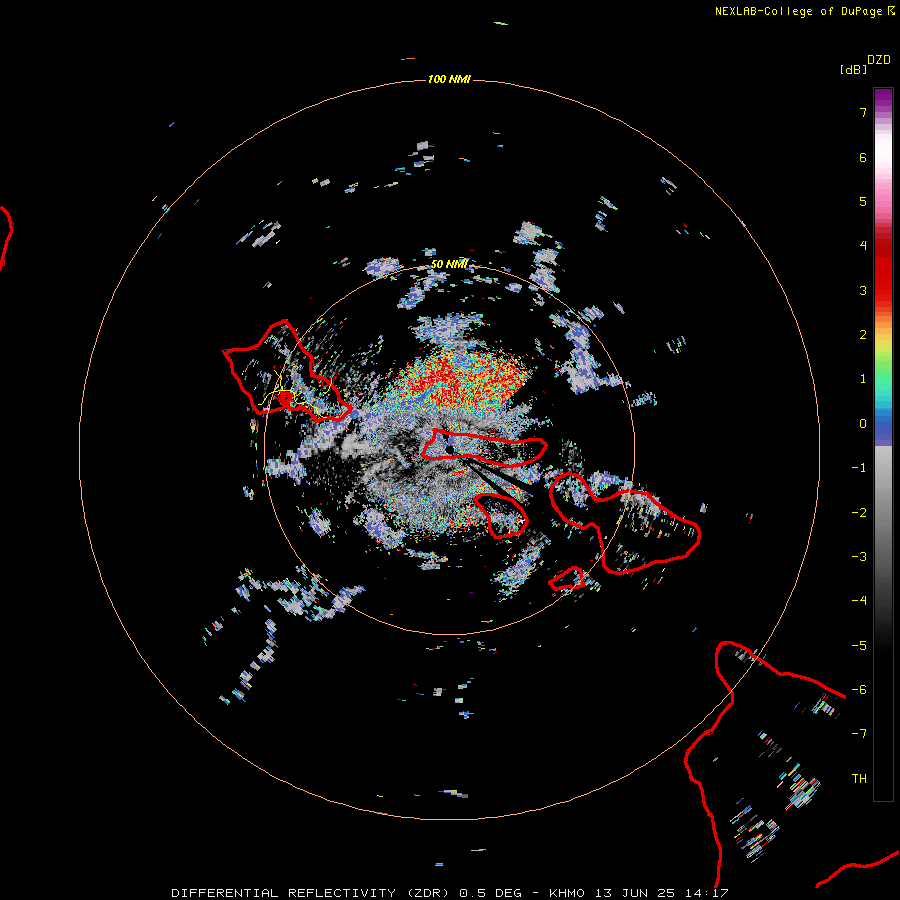This screenshot has width=900, height=900.
Task: Click the 50 NMI range ring label
Action: pos(449,264)
